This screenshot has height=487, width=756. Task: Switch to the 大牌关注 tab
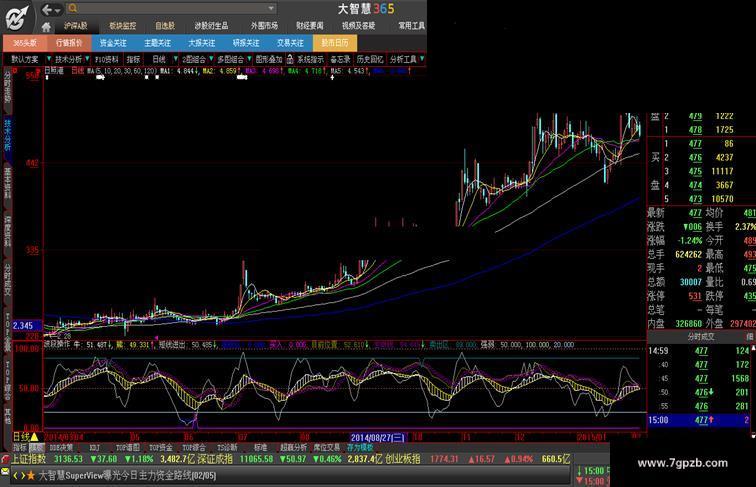202,43
